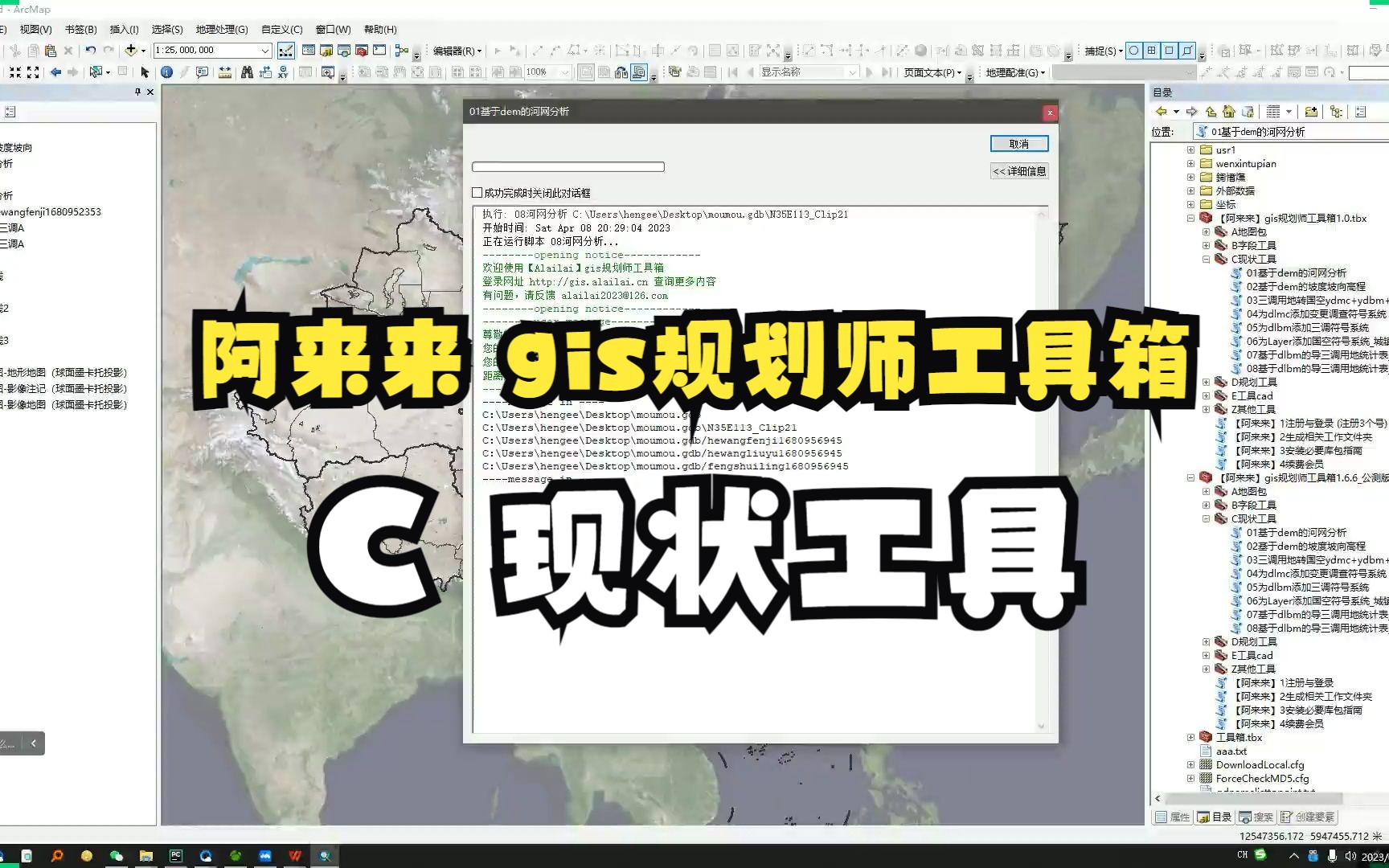Select the Go To XY tool

[283, 72]
